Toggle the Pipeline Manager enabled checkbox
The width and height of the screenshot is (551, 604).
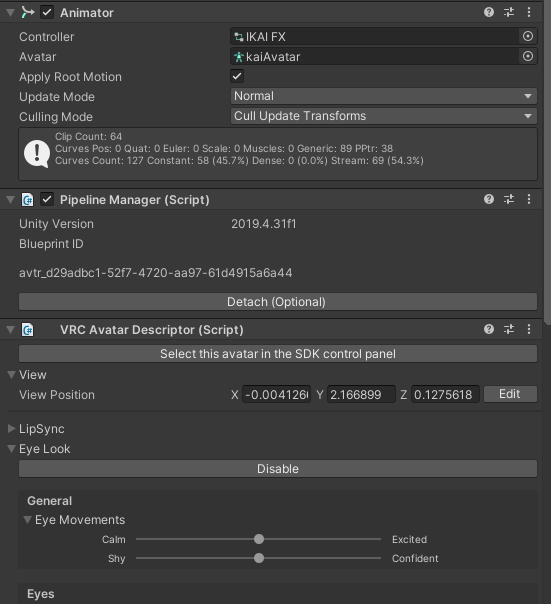click(x=47, y=200)
